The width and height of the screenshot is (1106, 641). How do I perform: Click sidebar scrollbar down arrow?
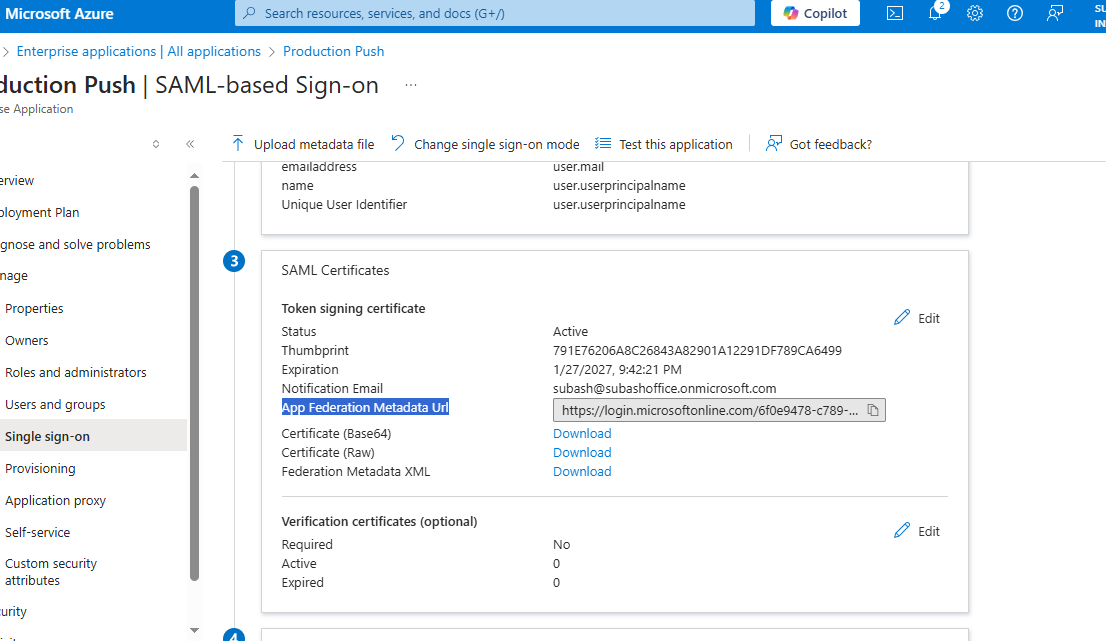pyautogui.click(x=195, y=630)
